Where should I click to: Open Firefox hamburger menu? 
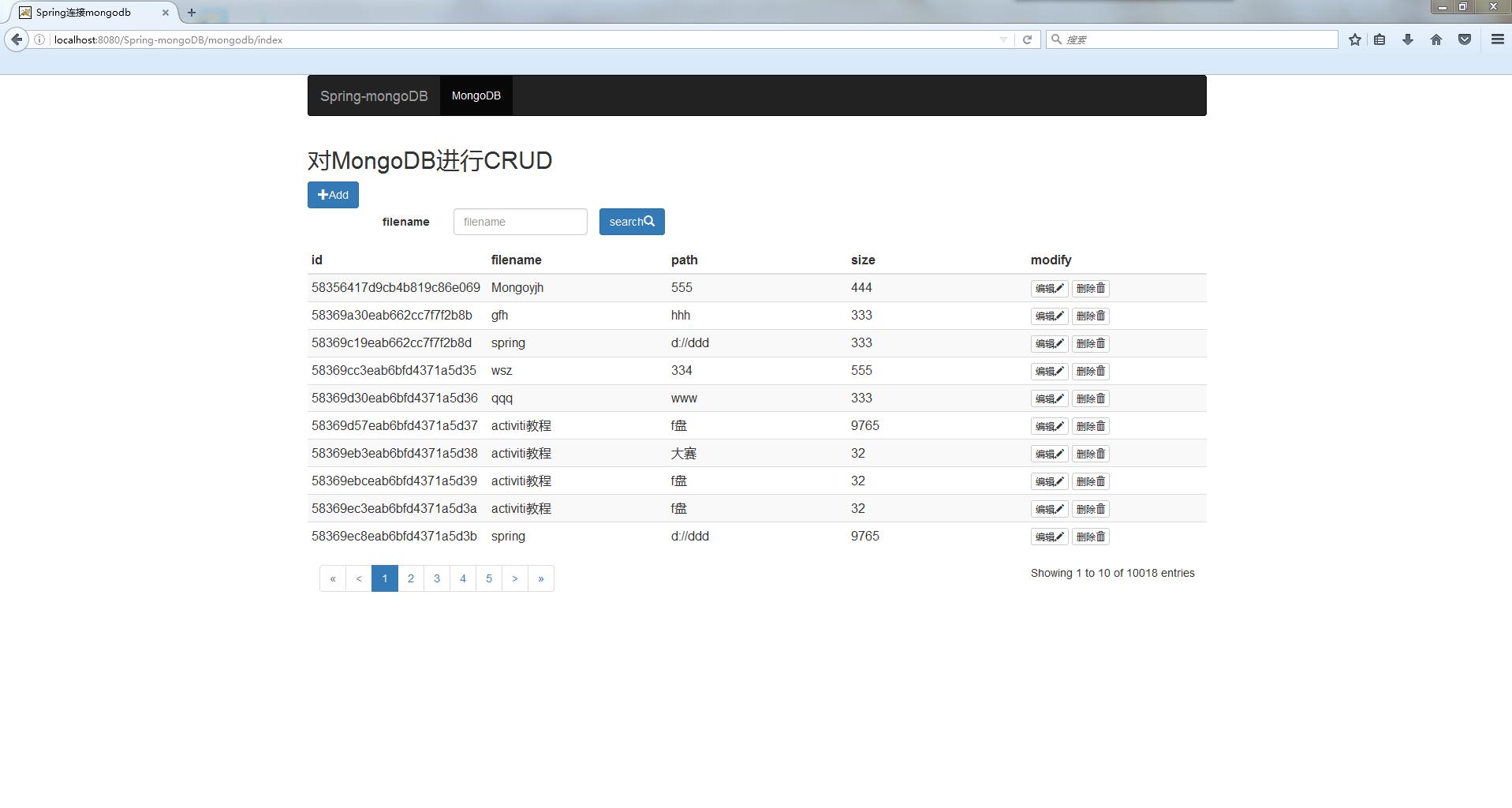(1498, 39)
